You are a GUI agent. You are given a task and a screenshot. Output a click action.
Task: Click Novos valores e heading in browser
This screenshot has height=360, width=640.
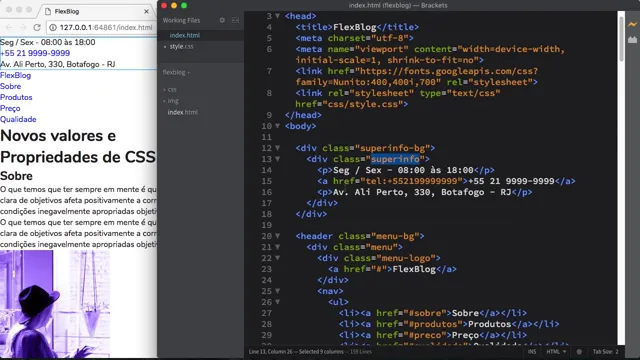[x=58, y=136]
